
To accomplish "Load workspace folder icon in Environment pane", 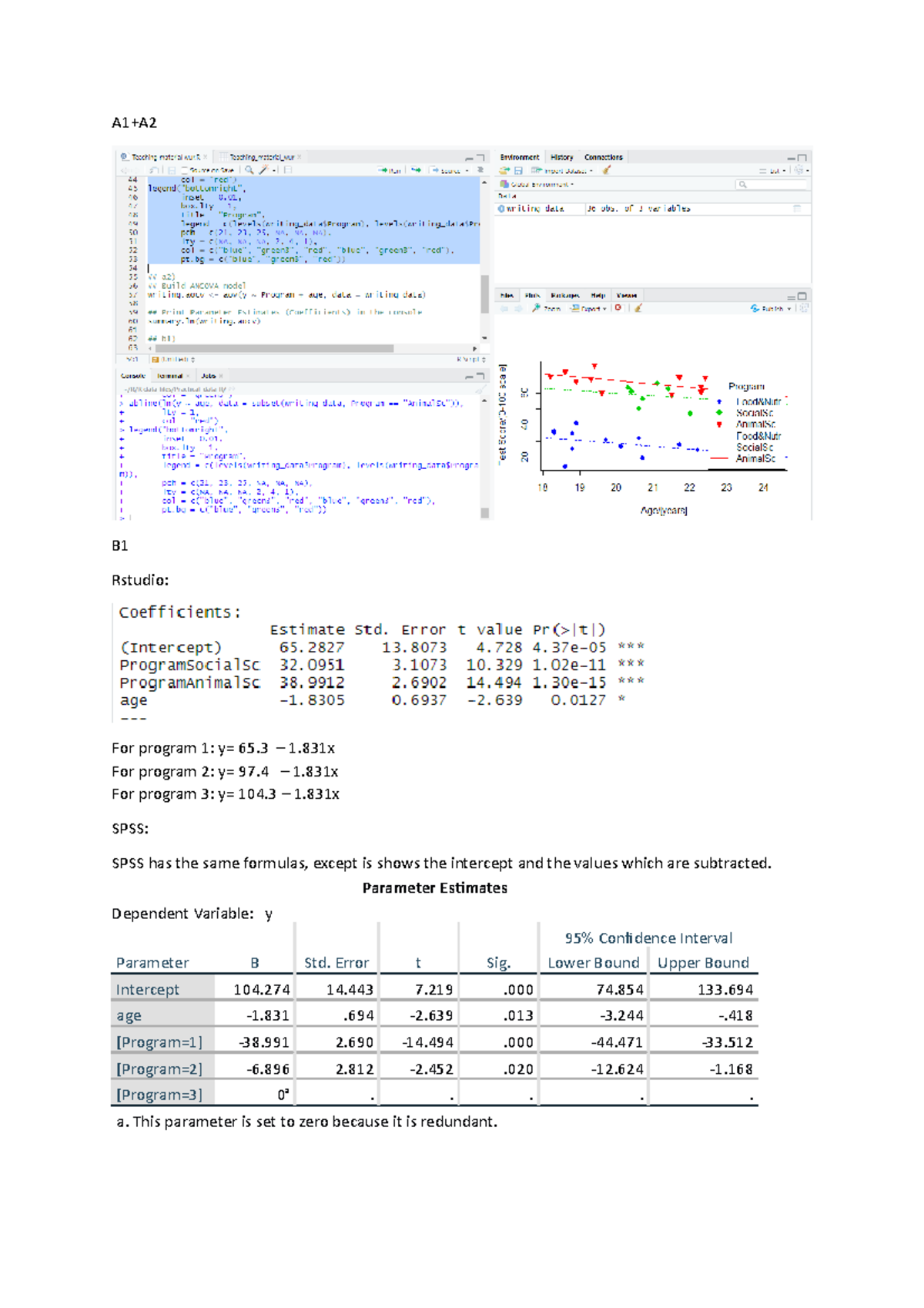I will coord(504,171).
